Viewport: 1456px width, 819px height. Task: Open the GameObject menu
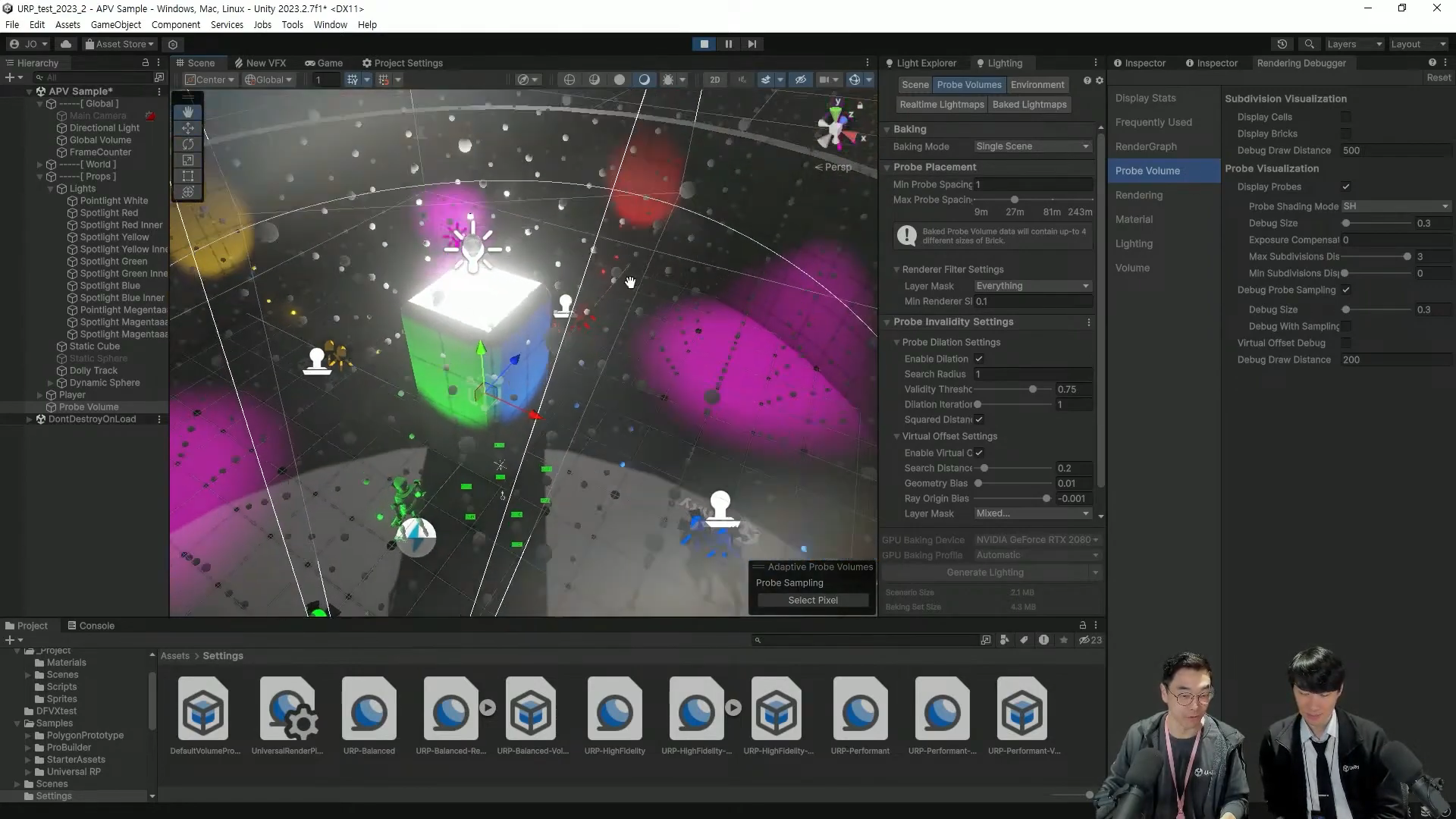coord(115,24)
